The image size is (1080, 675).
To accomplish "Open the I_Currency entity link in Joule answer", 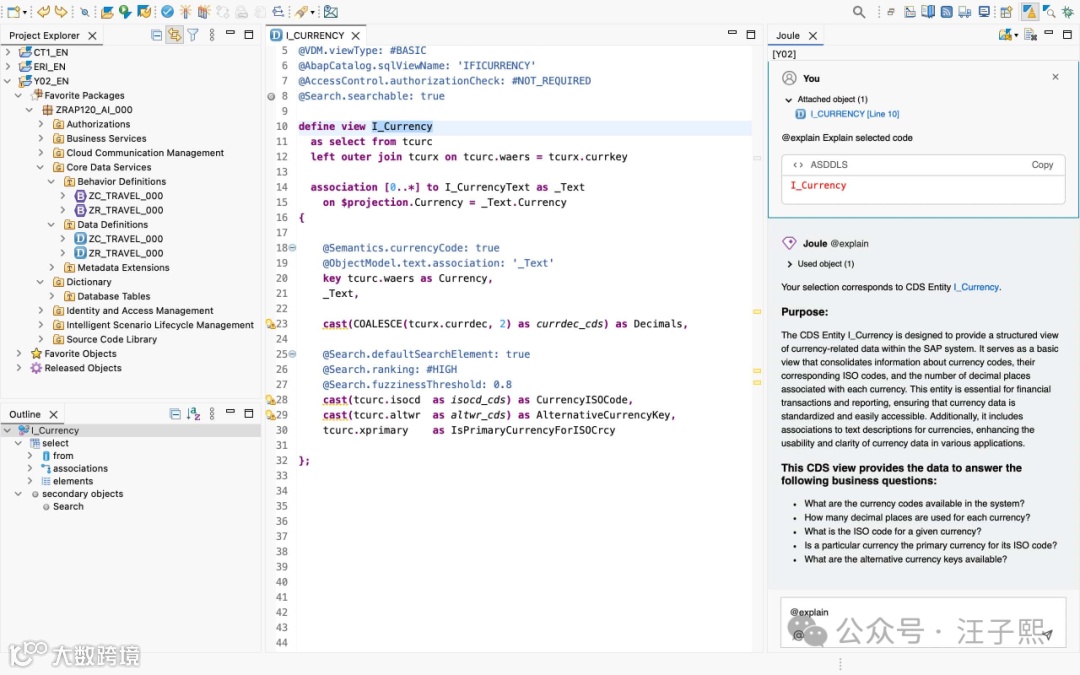I will 976,287.
